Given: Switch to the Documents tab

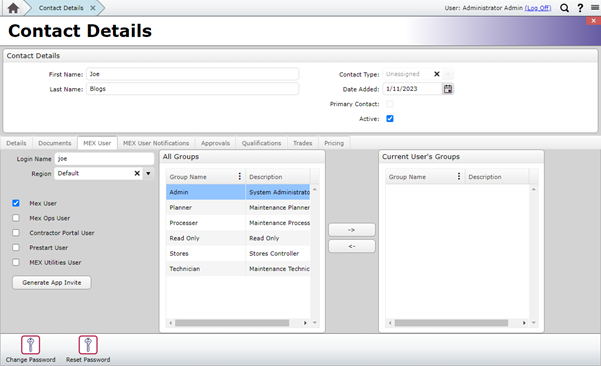Looking at the screenshot, I should pyautogui.click(x=55, y=143).
